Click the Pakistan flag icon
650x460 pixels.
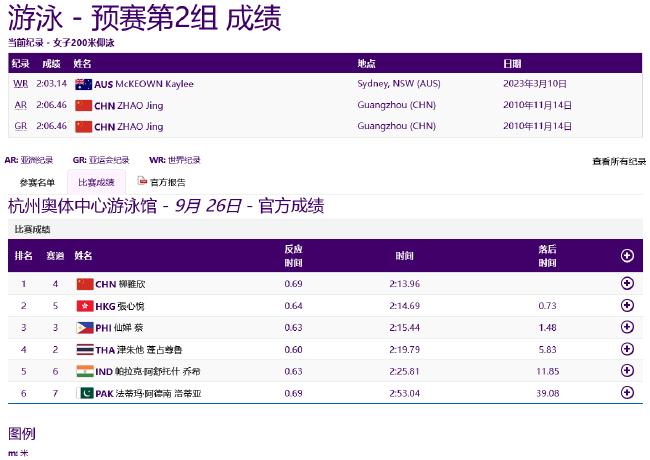click(x=85, y=393)
